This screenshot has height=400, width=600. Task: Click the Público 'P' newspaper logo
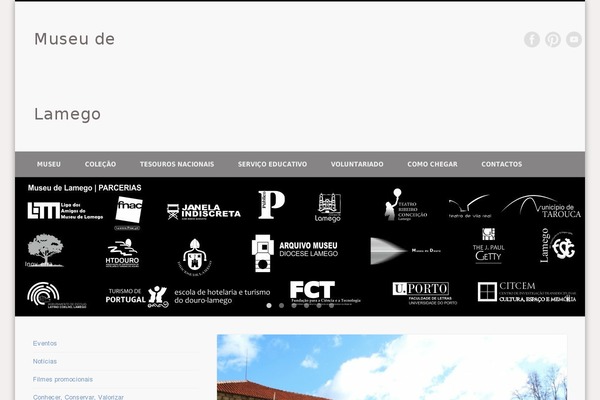(271, 205)
